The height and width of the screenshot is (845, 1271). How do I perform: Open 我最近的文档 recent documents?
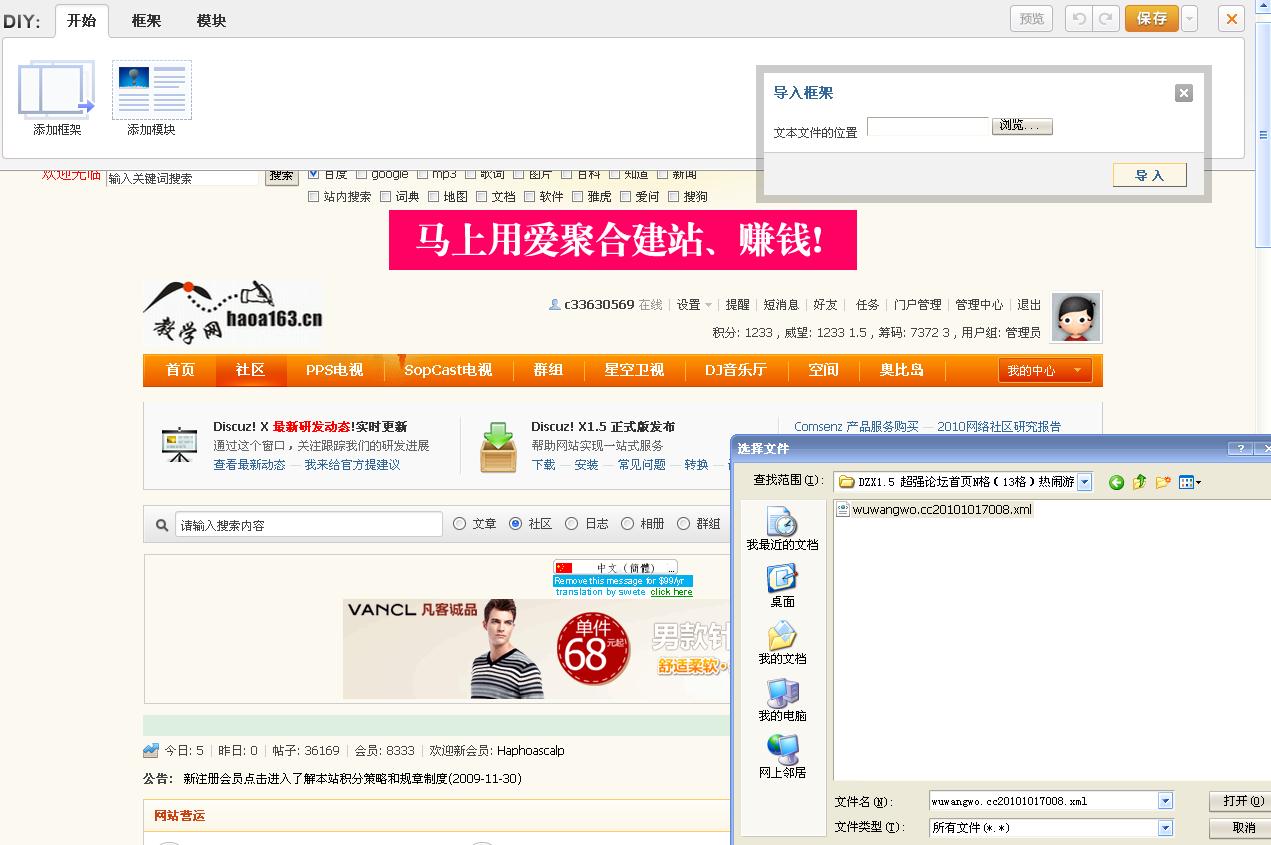tap(782, 529)
